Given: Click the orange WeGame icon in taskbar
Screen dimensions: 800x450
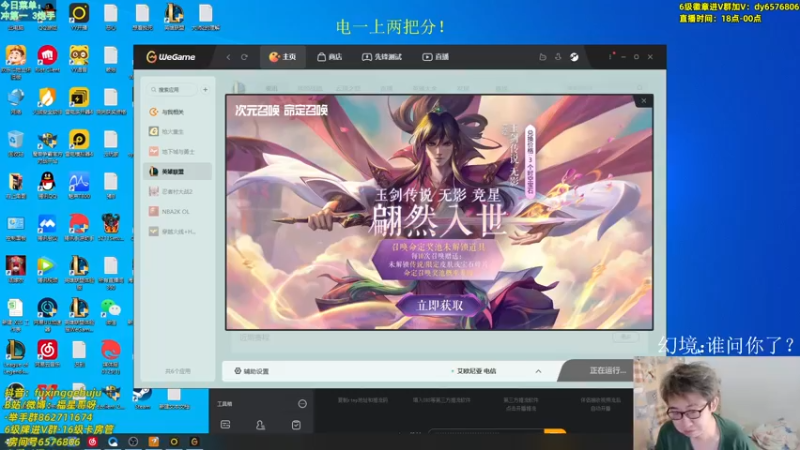Looking at the screenshot, I should click(x=194, y=441).
